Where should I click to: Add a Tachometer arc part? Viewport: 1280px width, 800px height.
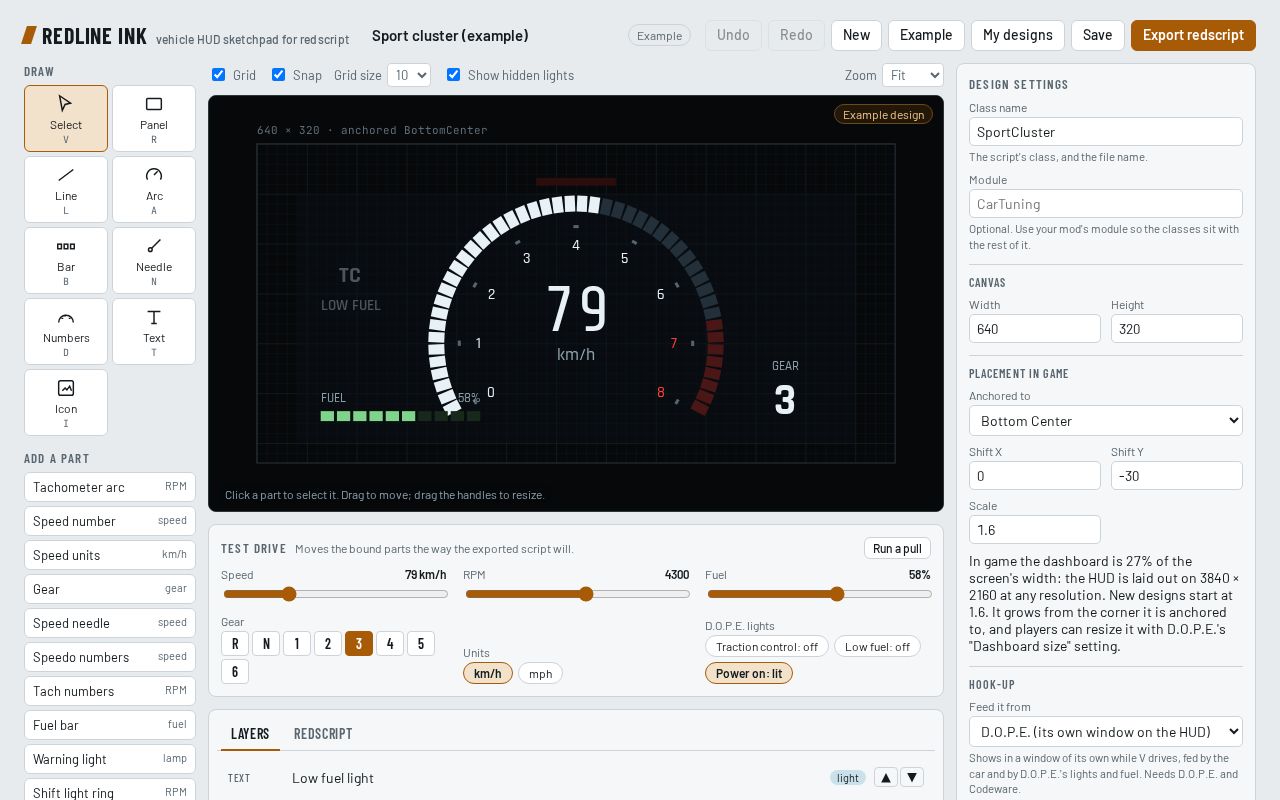coord(110,487)
